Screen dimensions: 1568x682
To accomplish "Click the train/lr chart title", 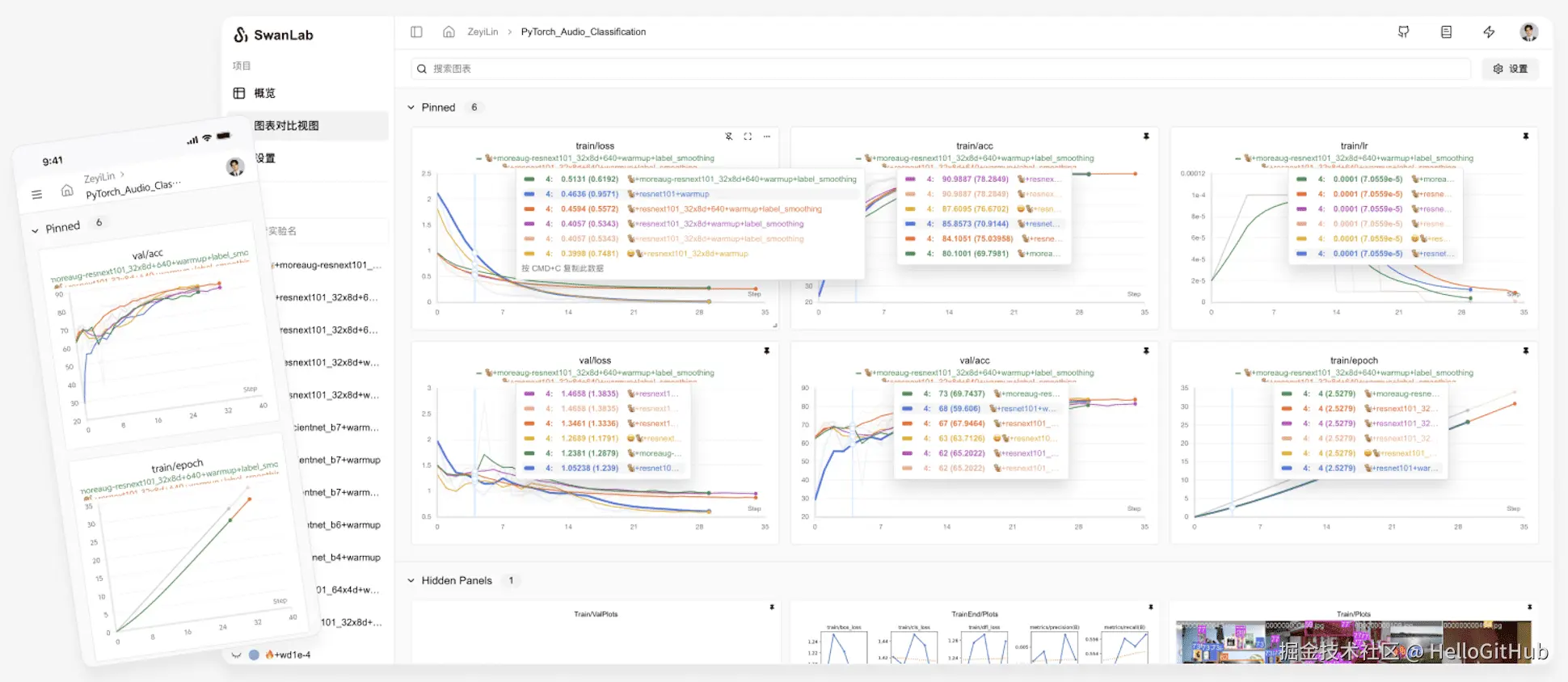I will pyautogui.click(x=1354, y=146).
